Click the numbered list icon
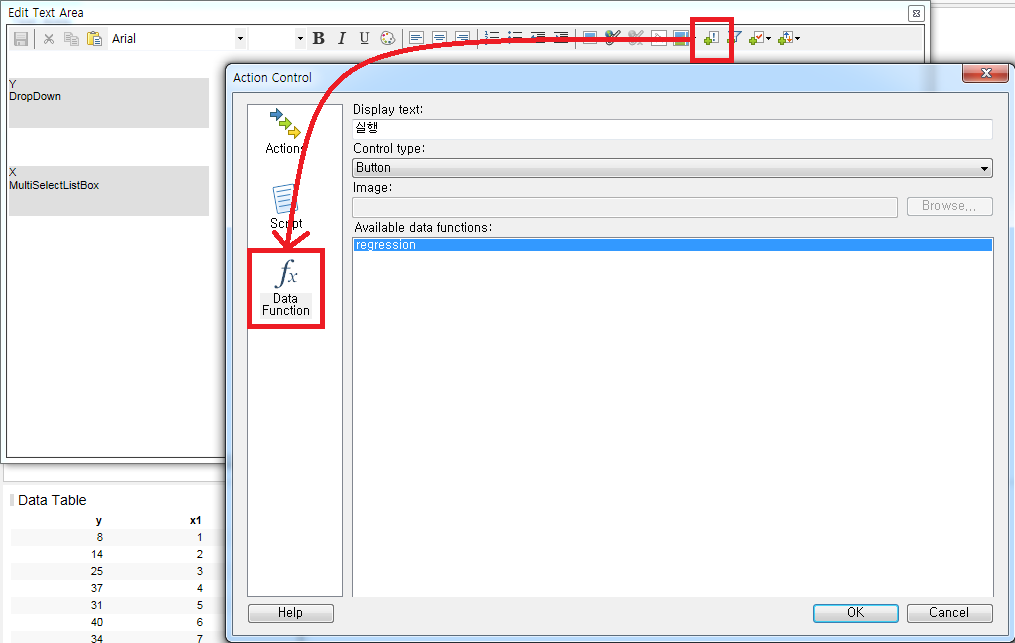This screenshot has width=1015, height=643. coord(492,38)
